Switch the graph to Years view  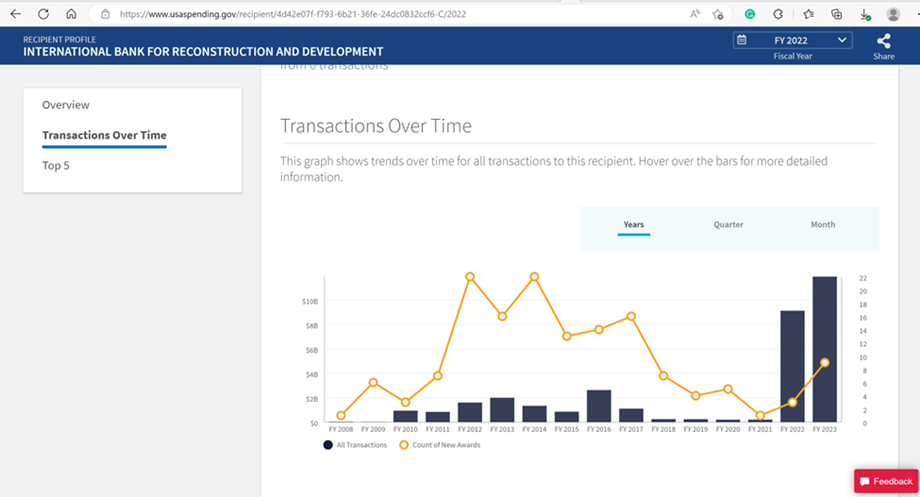click(634, 225)
